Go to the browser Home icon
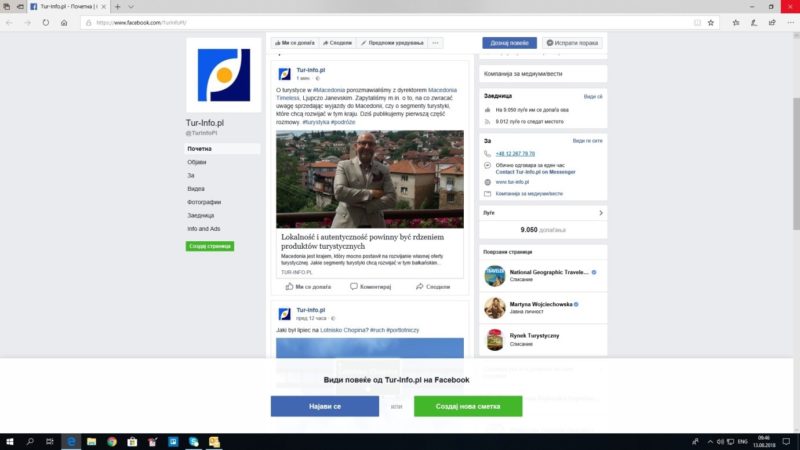 coord(64,22)
